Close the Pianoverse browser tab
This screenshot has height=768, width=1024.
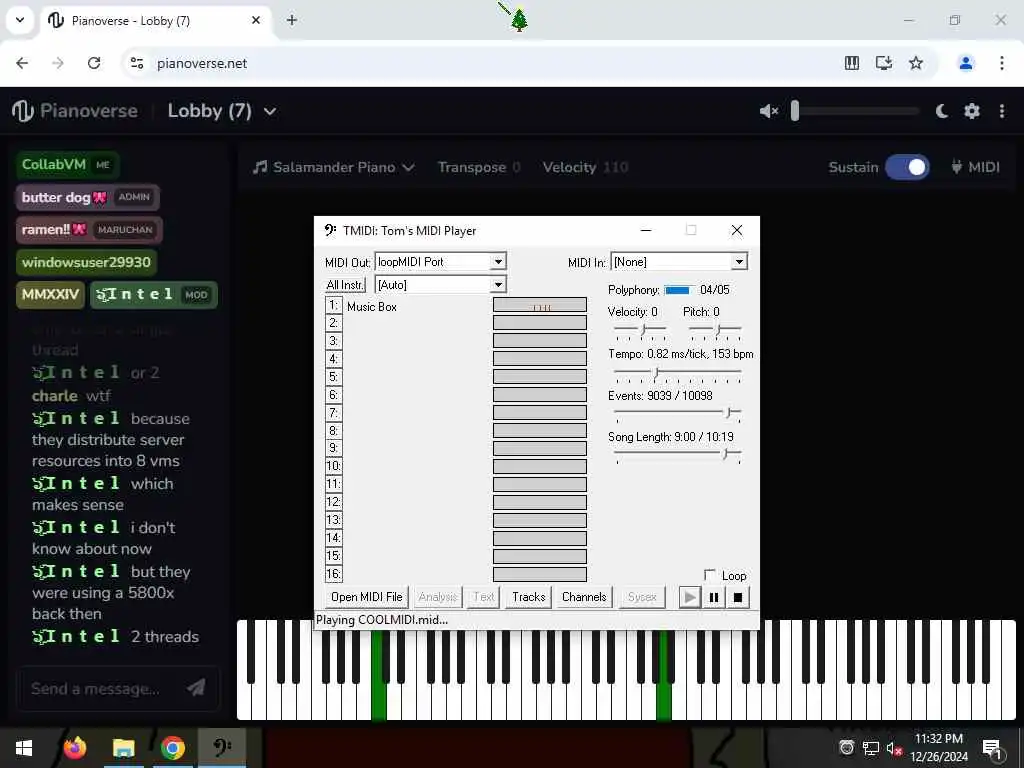(256, 20)
